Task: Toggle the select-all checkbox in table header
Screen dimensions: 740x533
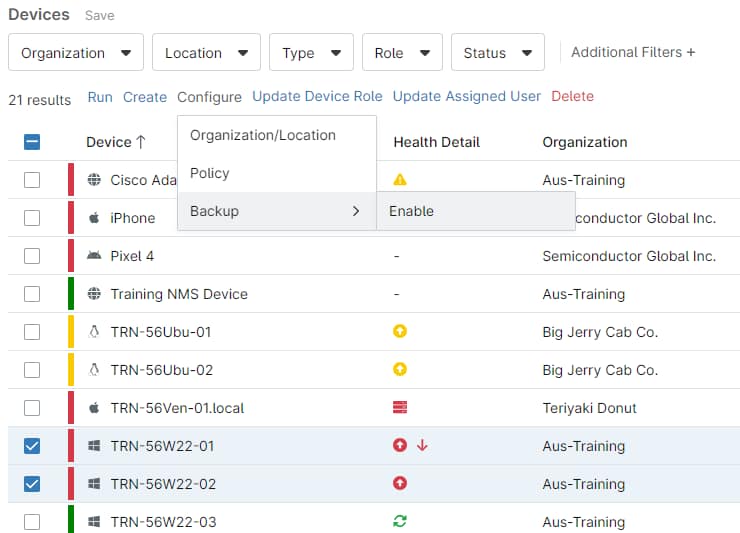Action: [32, 142]
